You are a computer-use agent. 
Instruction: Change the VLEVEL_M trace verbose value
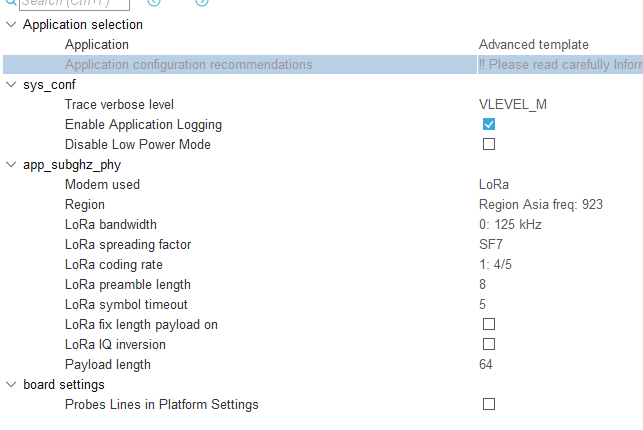click(x=513, y=105)
